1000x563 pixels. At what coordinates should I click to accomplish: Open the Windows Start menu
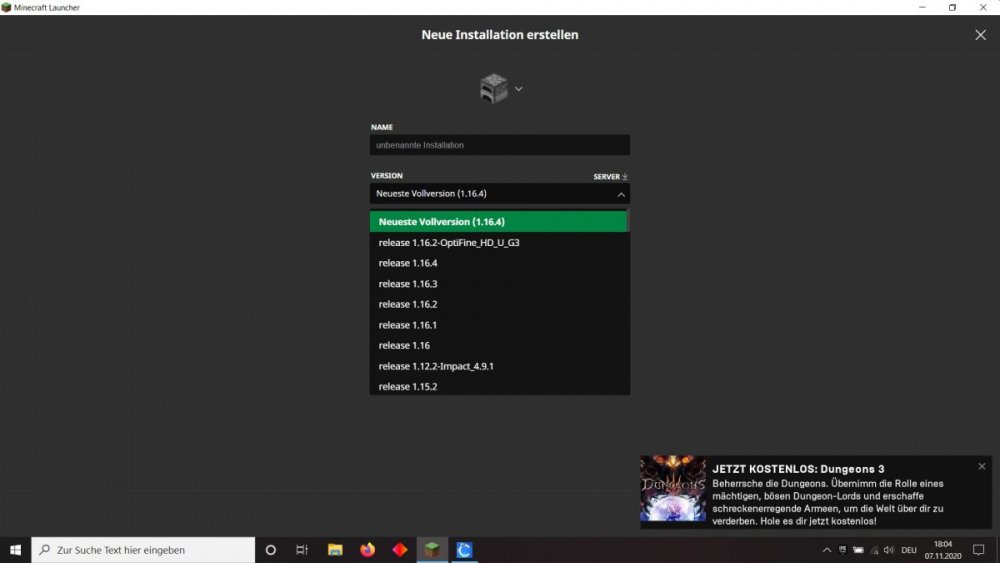tap(15, 550)
